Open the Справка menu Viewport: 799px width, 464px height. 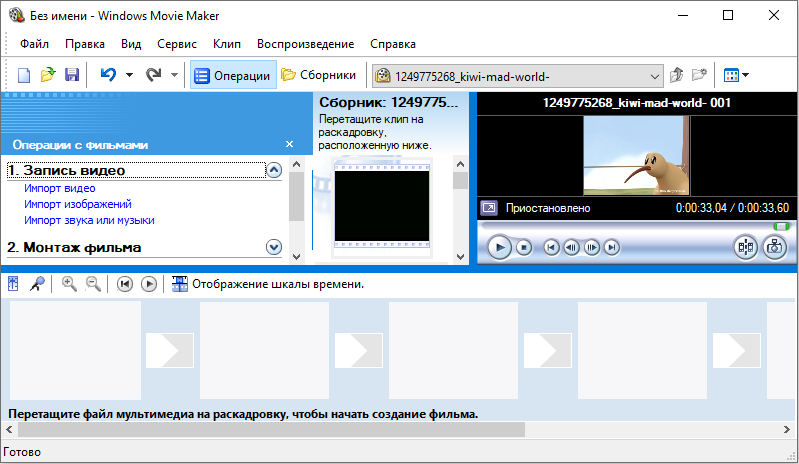tap(393, 44)
